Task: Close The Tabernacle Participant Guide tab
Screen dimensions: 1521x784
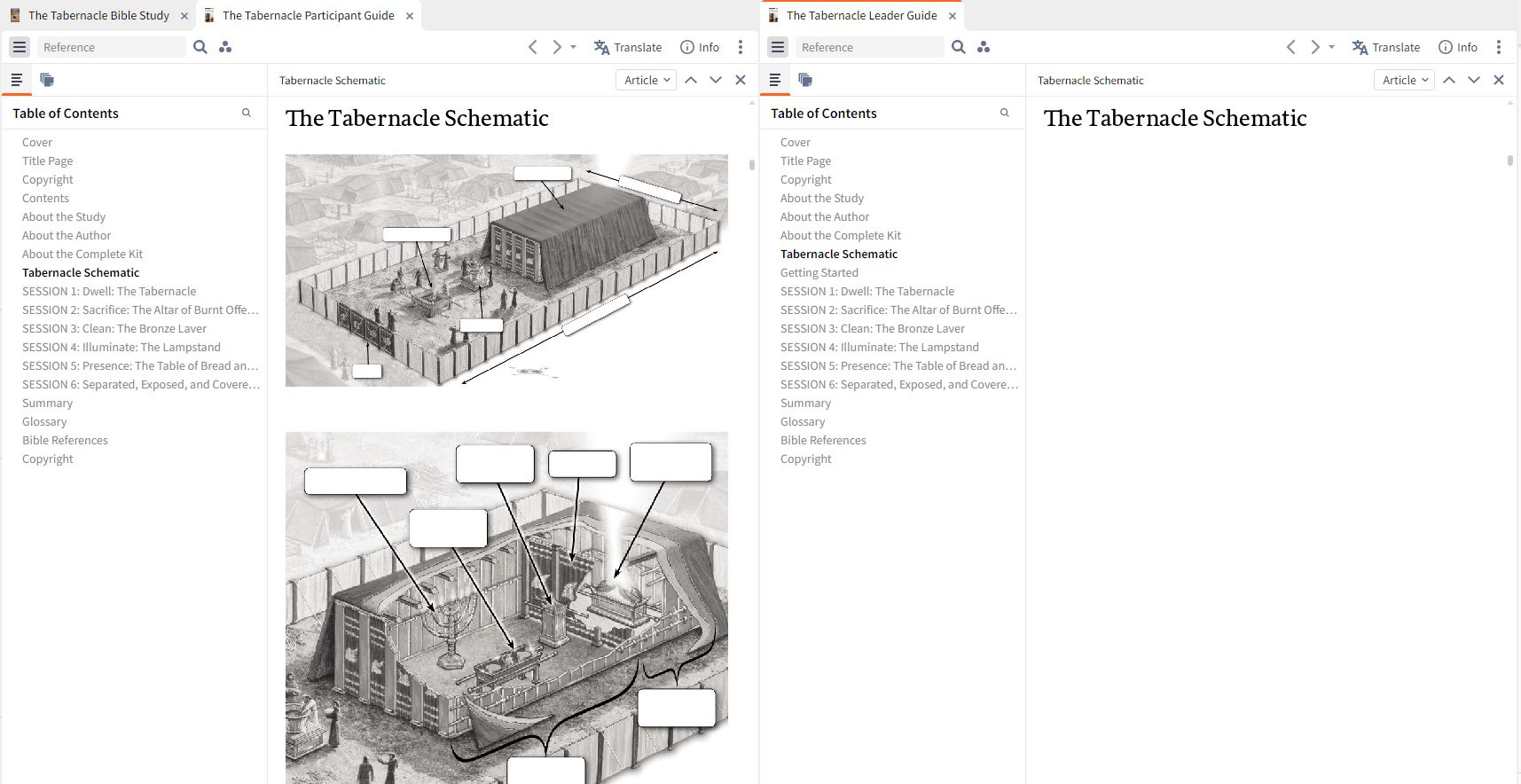Action: [x=410, y=16]
